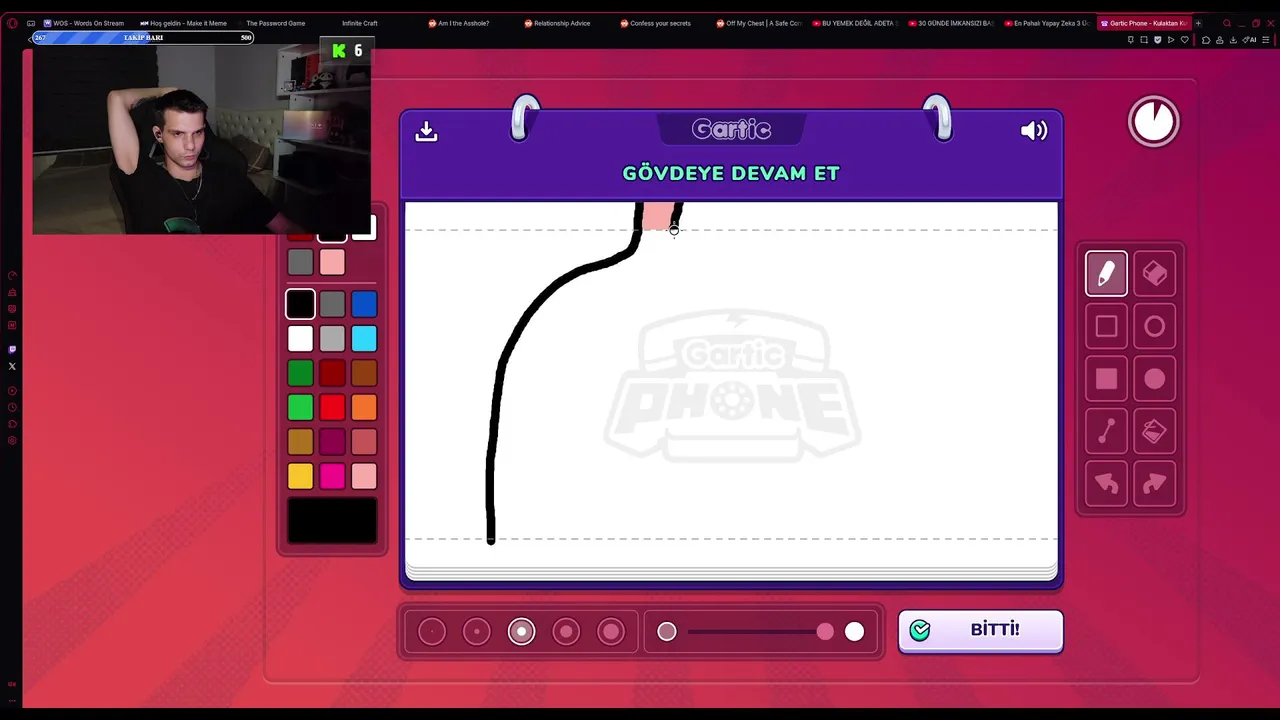Viewport: 1280px width, 720px height.
Task: Pick the white color swatch
Action: [300, 339]
